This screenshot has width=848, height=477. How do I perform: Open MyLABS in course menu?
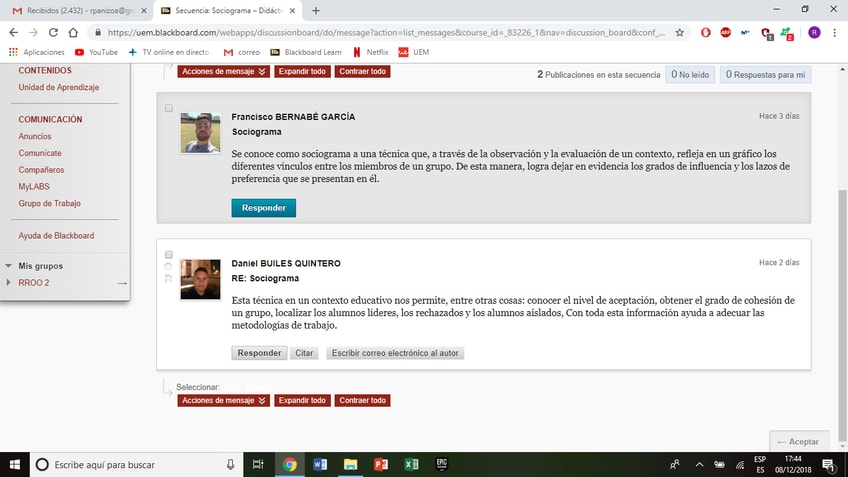point(34,187)
